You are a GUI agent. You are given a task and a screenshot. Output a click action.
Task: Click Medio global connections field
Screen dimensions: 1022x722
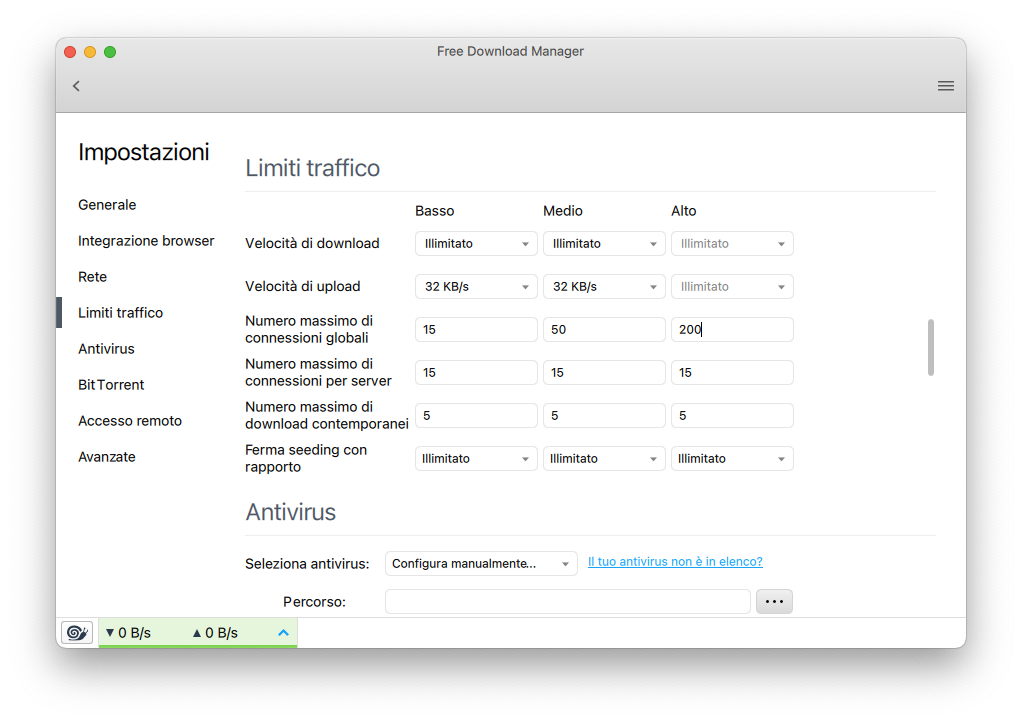[604, 330]
